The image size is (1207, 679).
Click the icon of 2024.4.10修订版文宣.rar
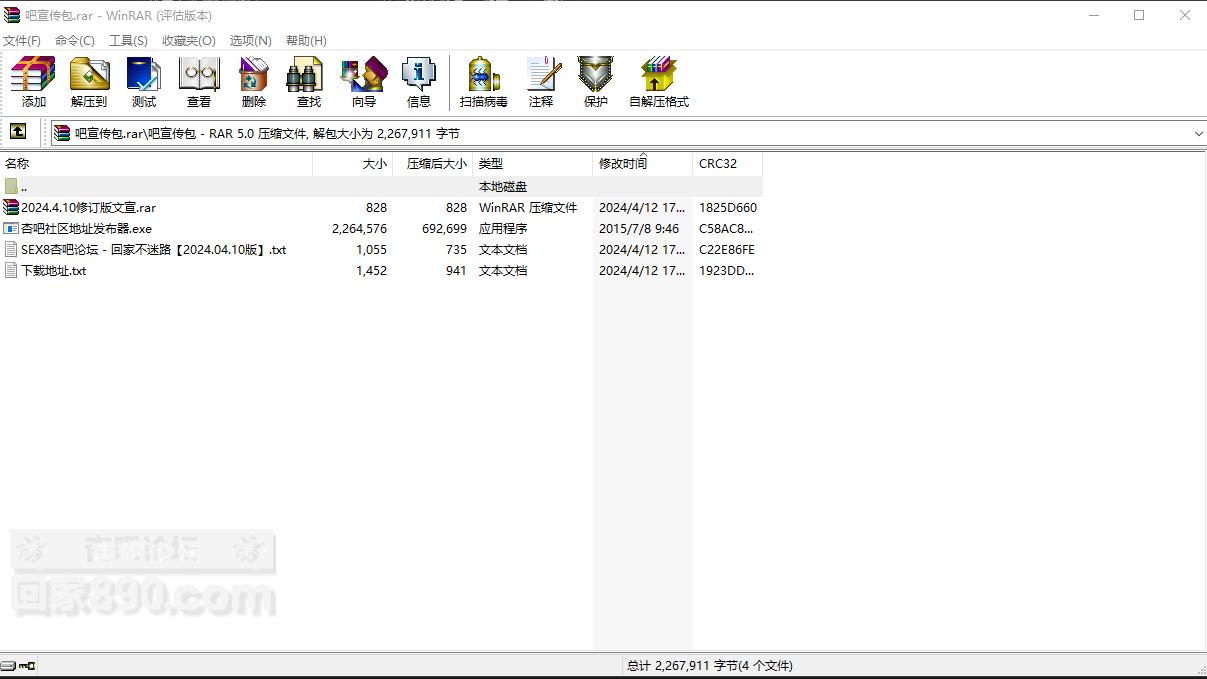click(x=11, y=207)
